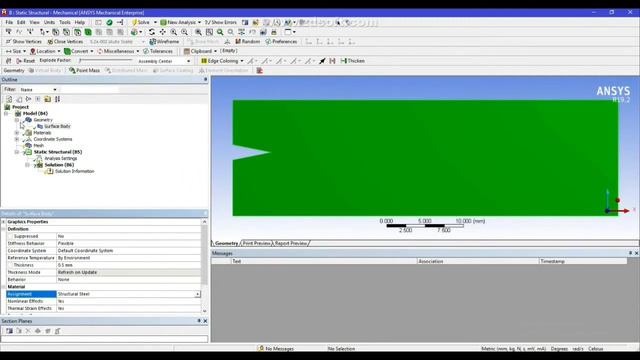This screenshot has width=640, height=360.
Task: Select Analysis Settings in the tree
Action: pos(60,158)
